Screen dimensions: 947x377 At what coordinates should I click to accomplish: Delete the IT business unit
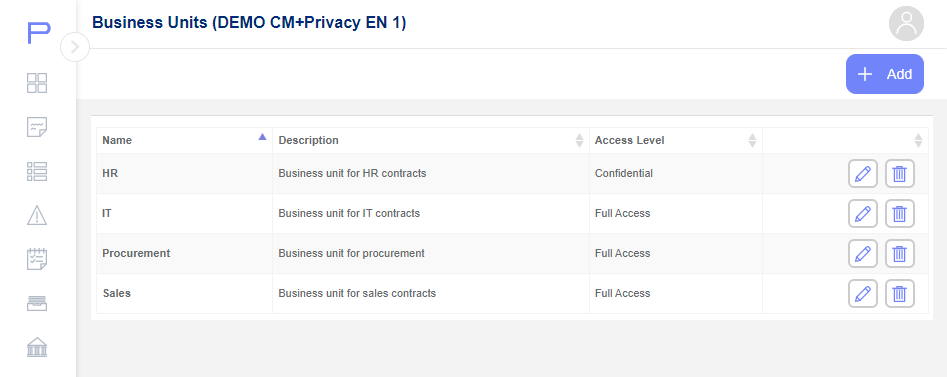[899, 213]
